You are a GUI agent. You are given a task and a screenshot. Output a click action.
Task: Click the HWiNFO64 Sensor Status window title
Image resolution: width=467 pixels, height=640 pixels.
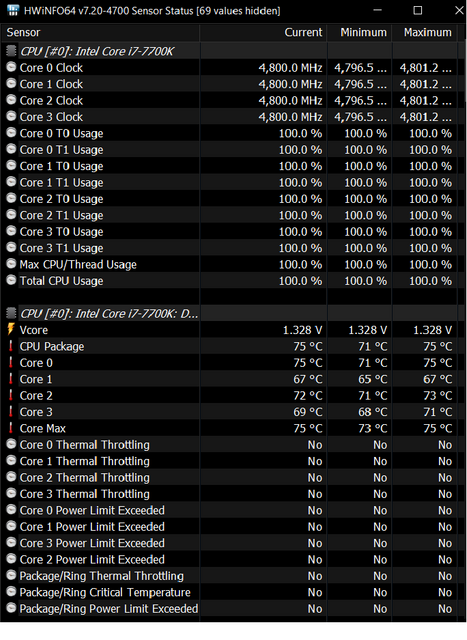point(152,11)
